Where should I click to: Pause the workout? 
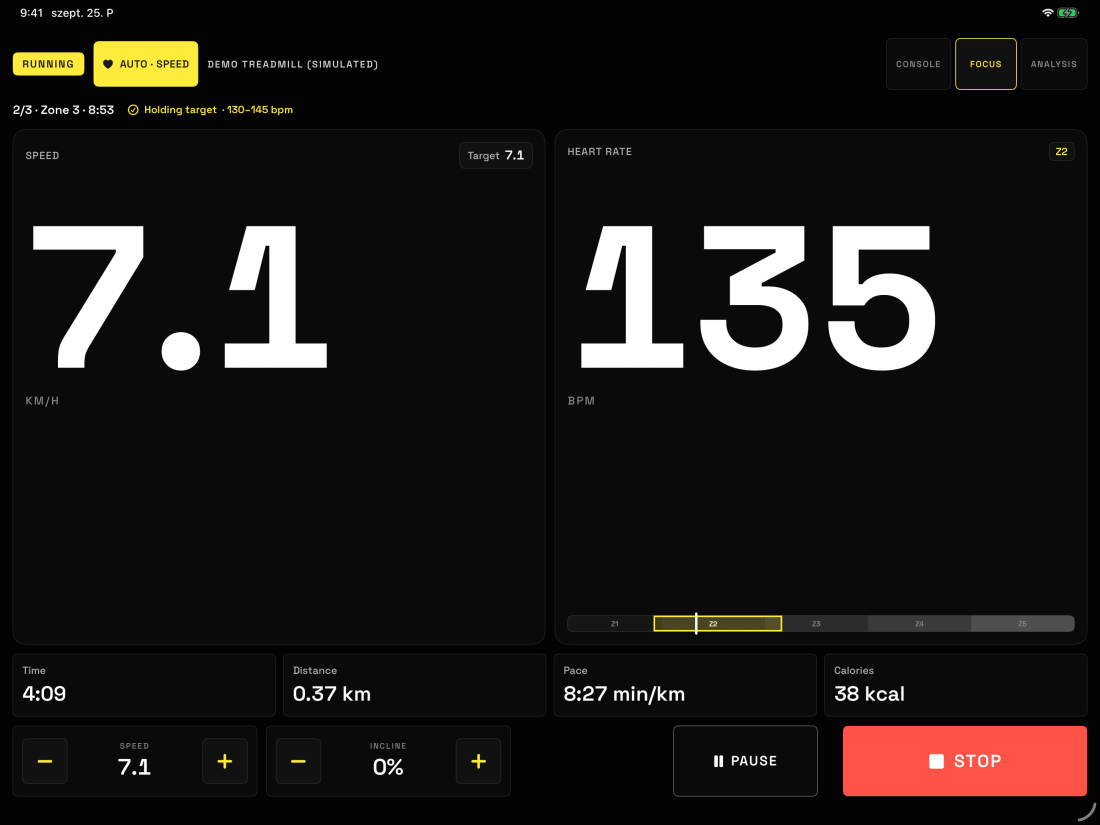745,761
